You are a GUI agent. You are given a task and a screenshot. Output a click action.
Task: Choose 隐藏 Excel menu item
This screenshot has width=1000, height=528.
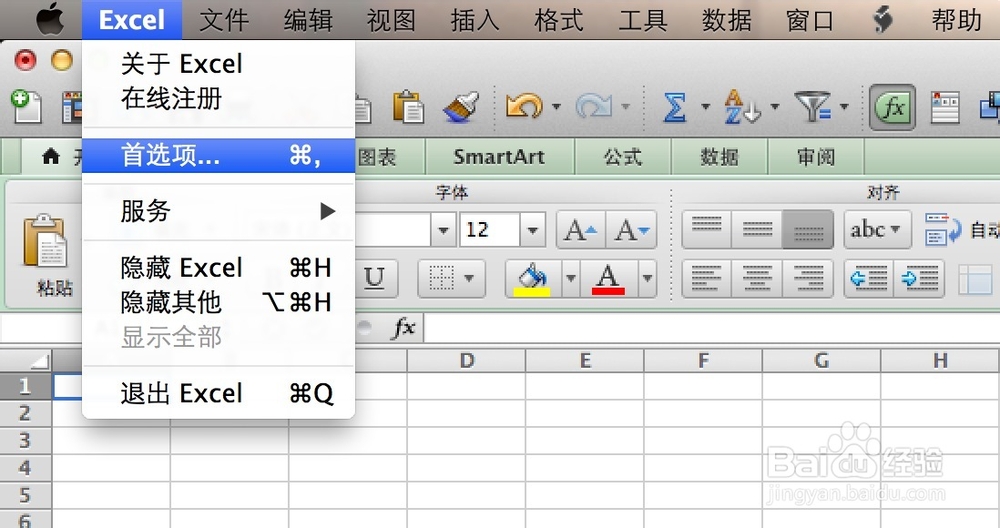point(218,268)
